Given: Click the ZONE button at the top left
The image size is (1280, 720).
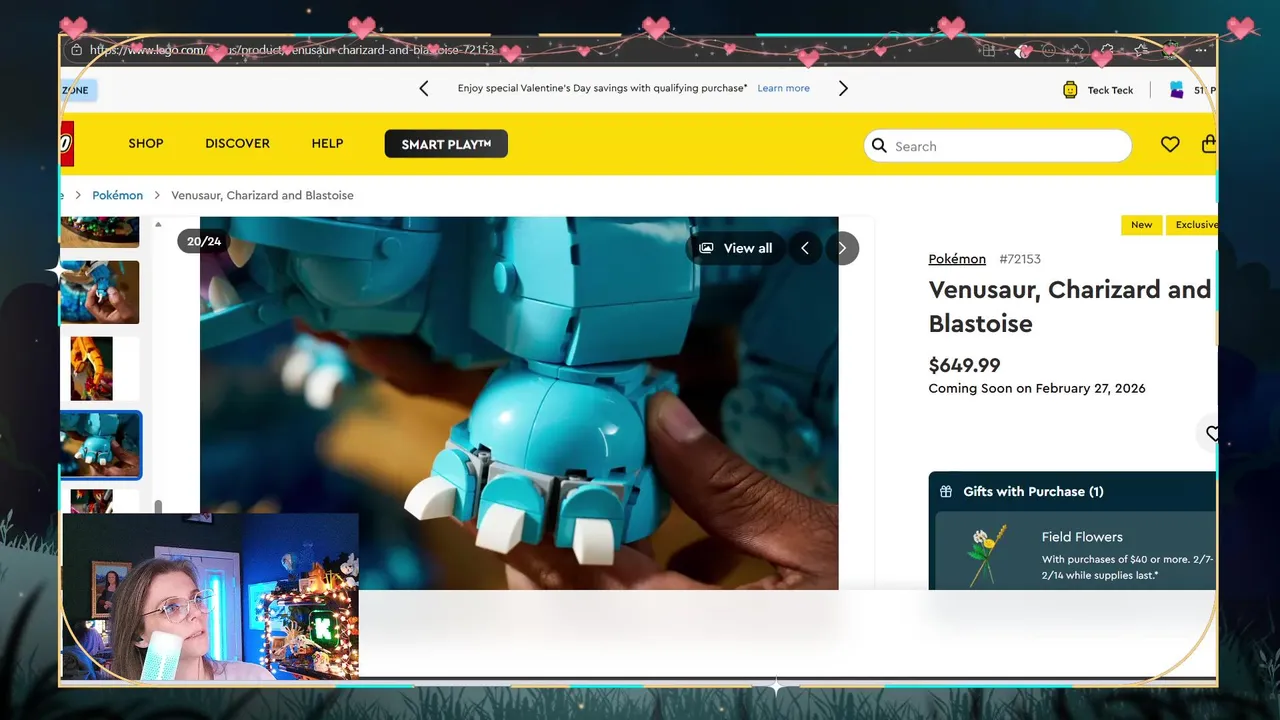Looking at the screenshot, I should tap(78, 90).
